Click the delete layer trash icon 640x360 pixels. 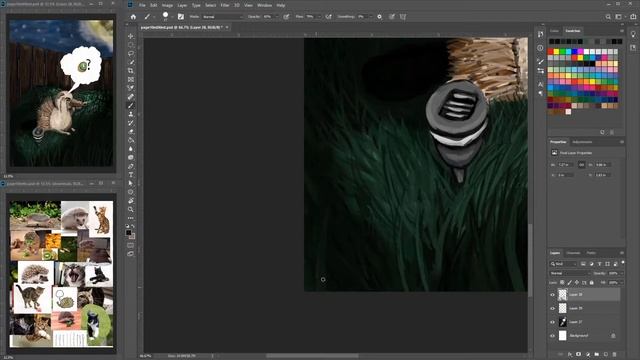615,354
